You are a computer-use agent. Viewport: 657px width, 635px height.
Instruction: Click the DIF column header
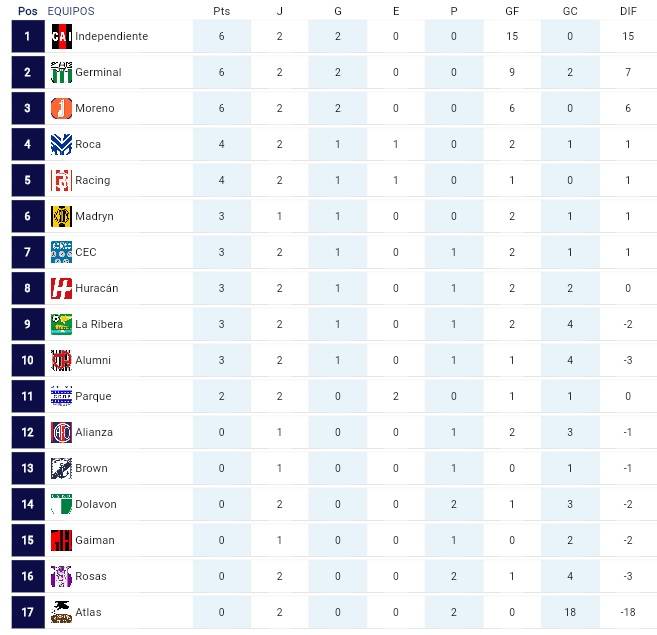(628, 11)
